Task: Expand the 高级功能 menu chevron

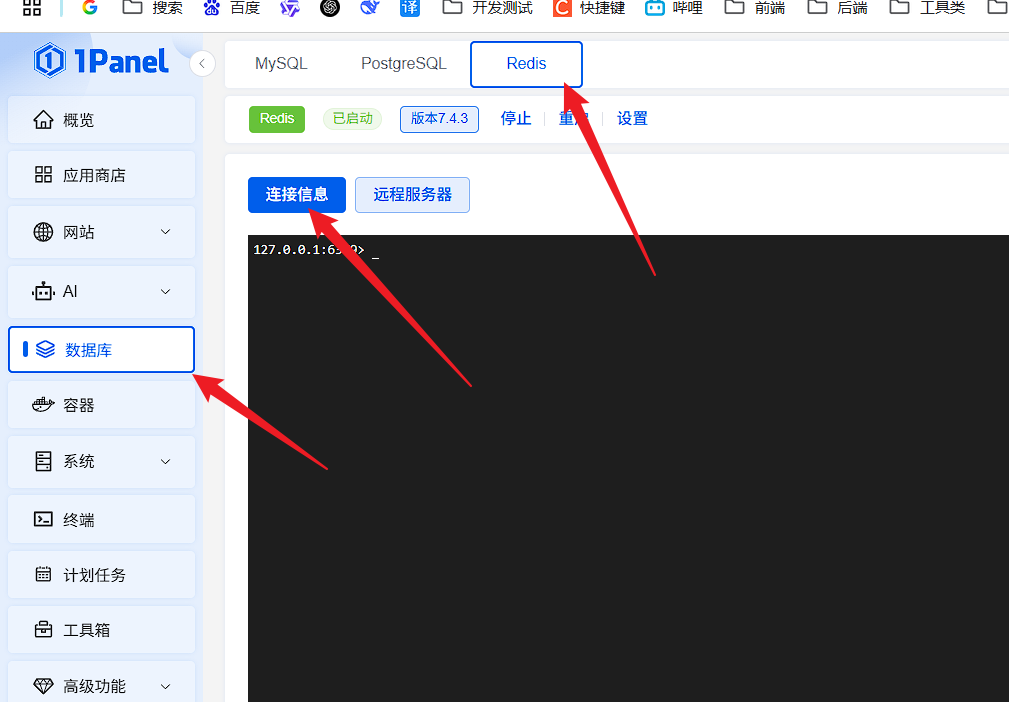Action: [x=166, y=686]
